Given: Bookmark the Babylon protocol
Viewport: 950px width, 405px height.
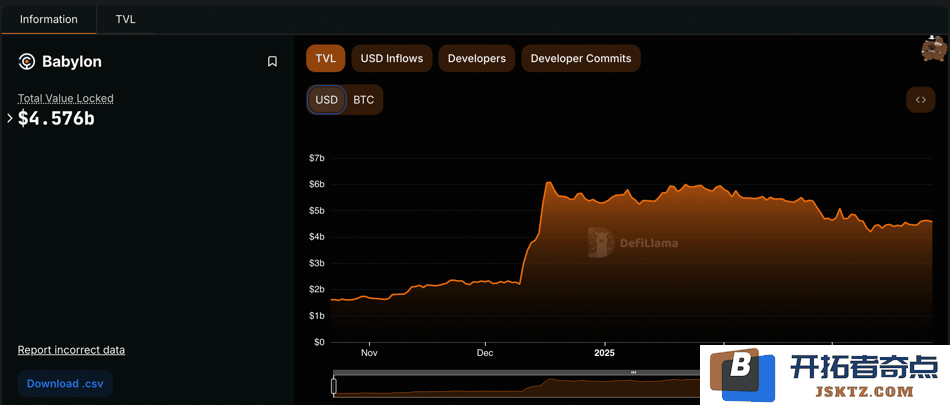Looking at the screenshot, I should pos(272,61).
